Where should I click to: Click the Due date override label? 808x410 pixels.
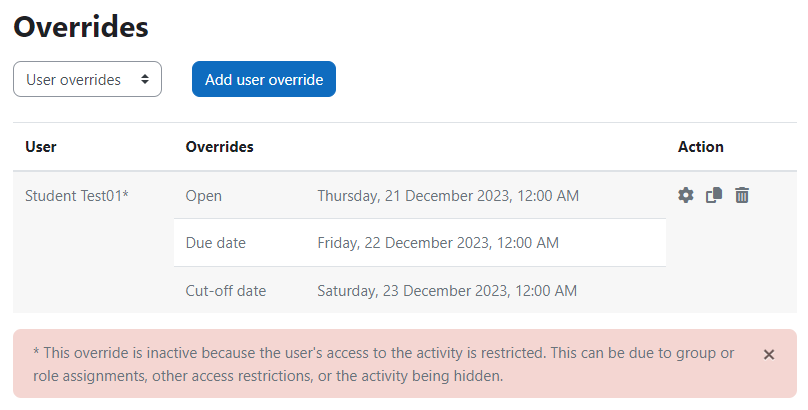click(x=215, y=243)
